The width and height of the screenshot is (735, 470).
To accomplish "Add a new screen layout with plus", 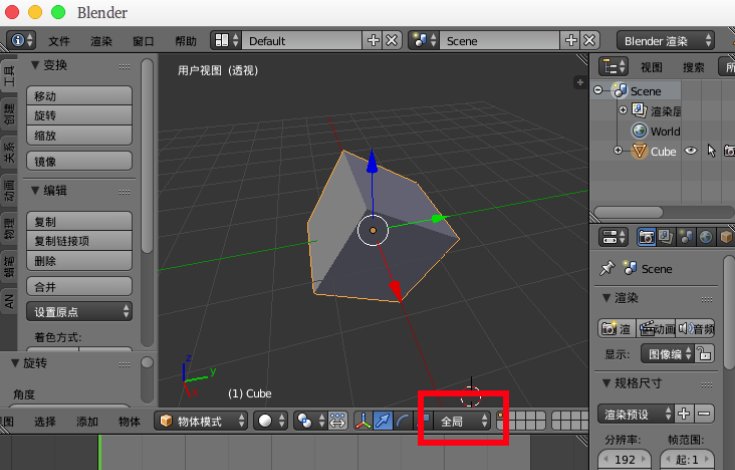I will pos(374,41).
